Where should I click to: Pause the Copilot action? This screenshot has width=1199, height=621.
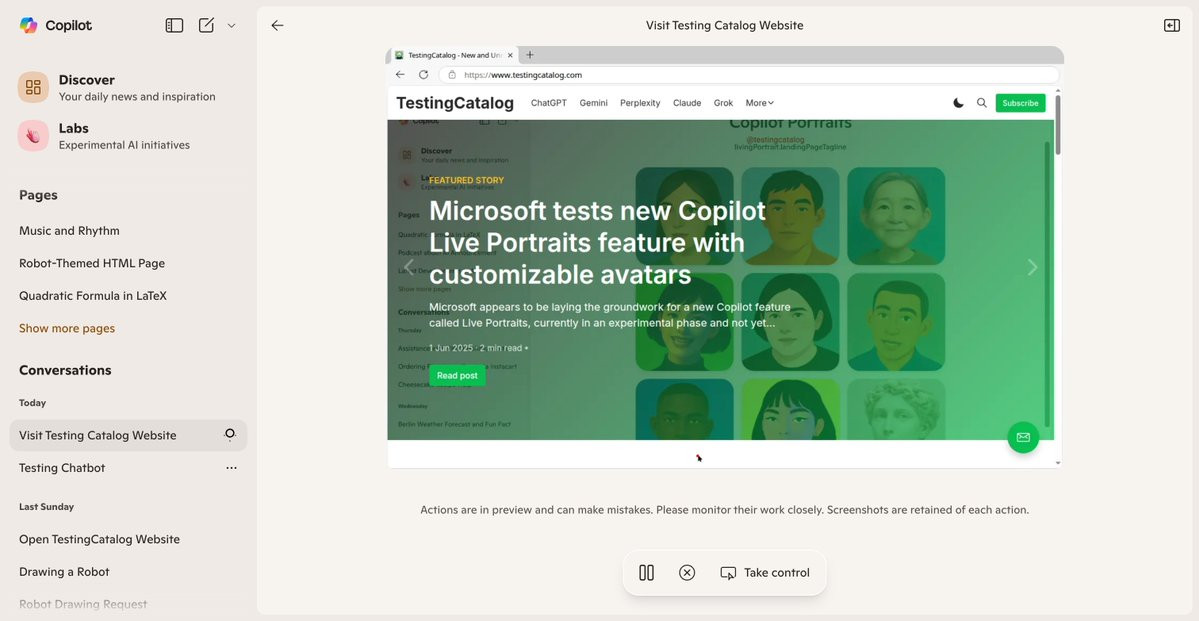click(x=646, y=573)
